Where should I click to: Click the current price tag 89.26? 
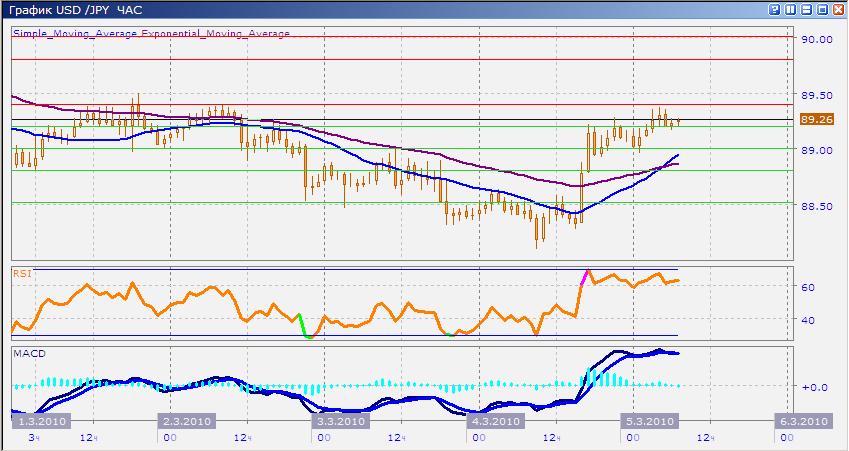[817, 120]
